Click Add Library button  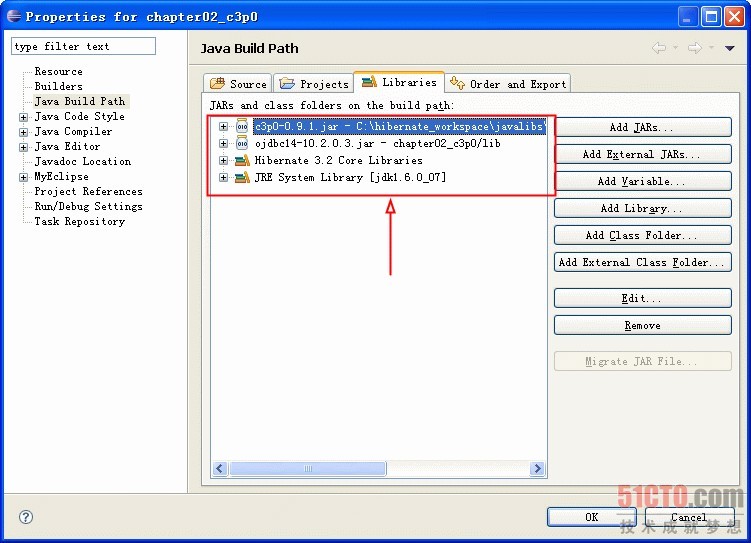click(x=643, y=208)
